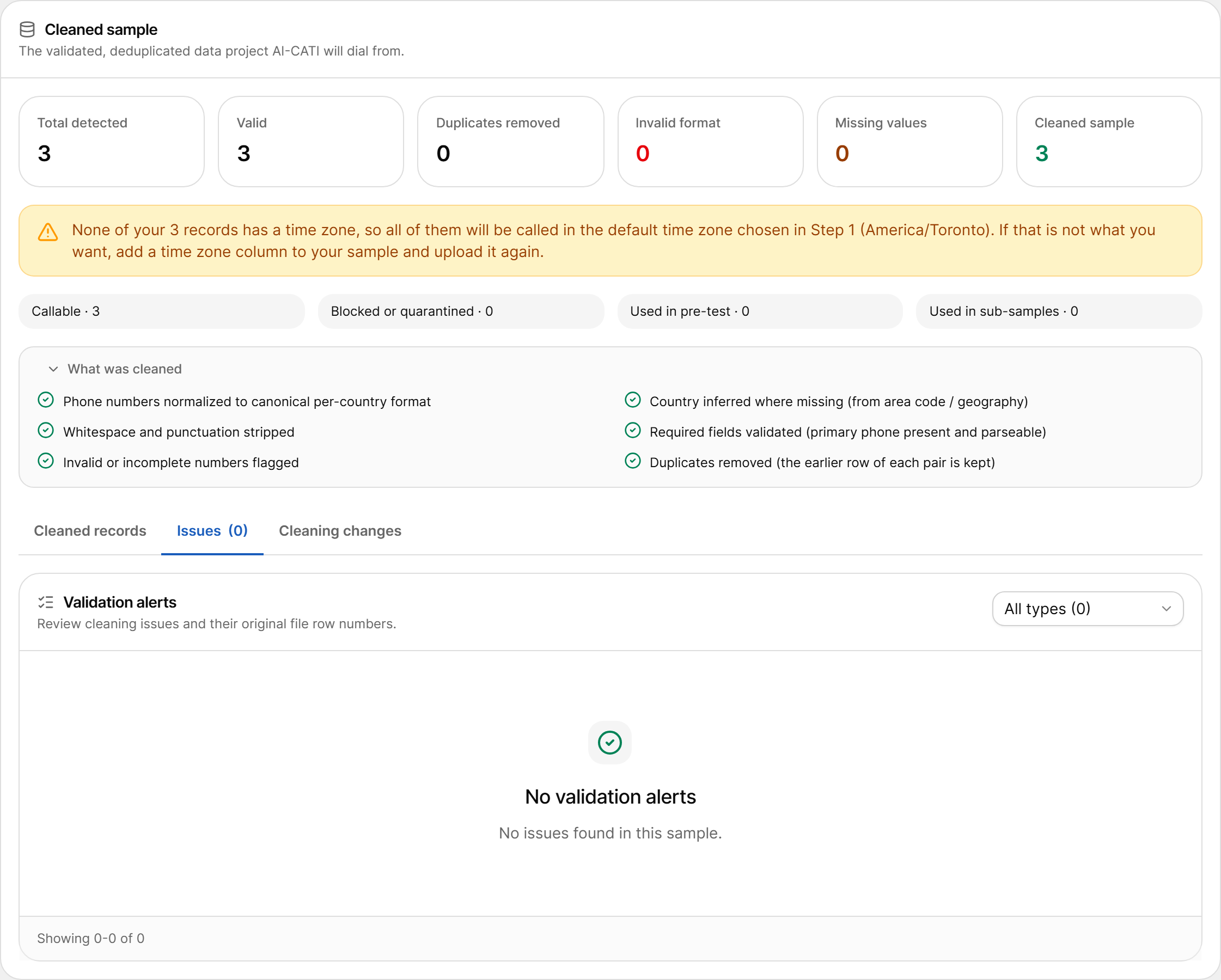
Task: Click the Validation alerts heading text
Action: point(119,602)
